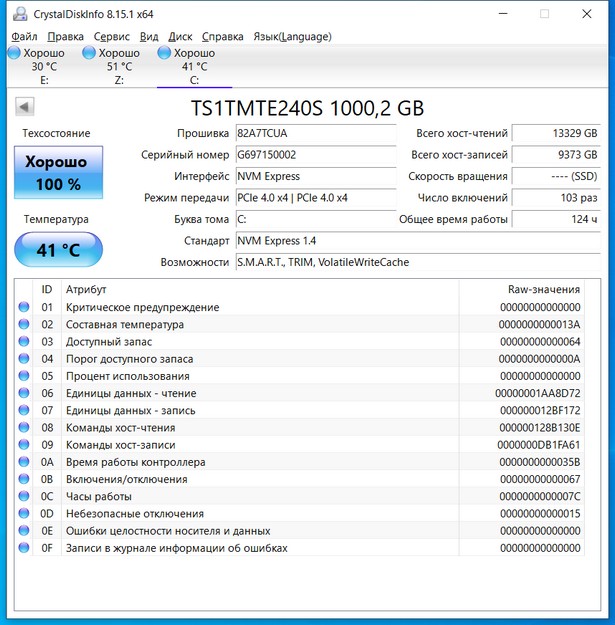Click status dot for 0F Записи в журнале
Image resolution: width=615 pixels, height=625 pixels.
[x=24, y=547]
